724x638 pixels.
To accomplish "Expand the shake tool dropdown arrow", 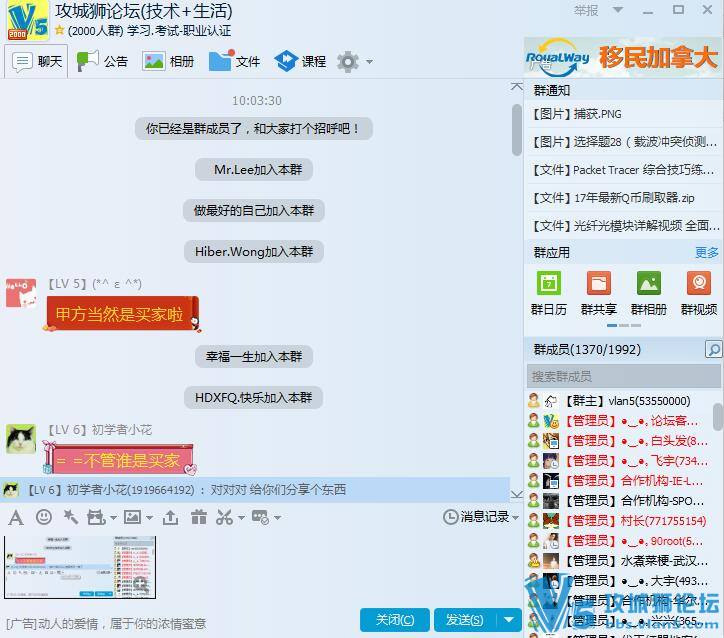I will 113,518.
